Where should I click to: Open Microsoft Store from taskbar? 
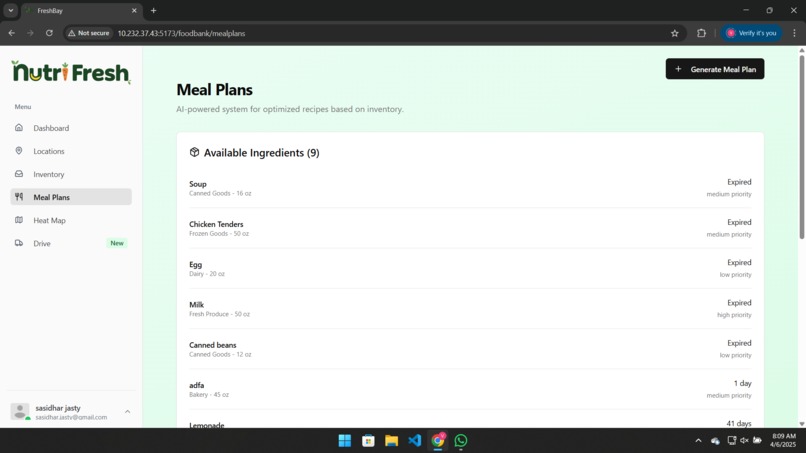tap(368, 441)
